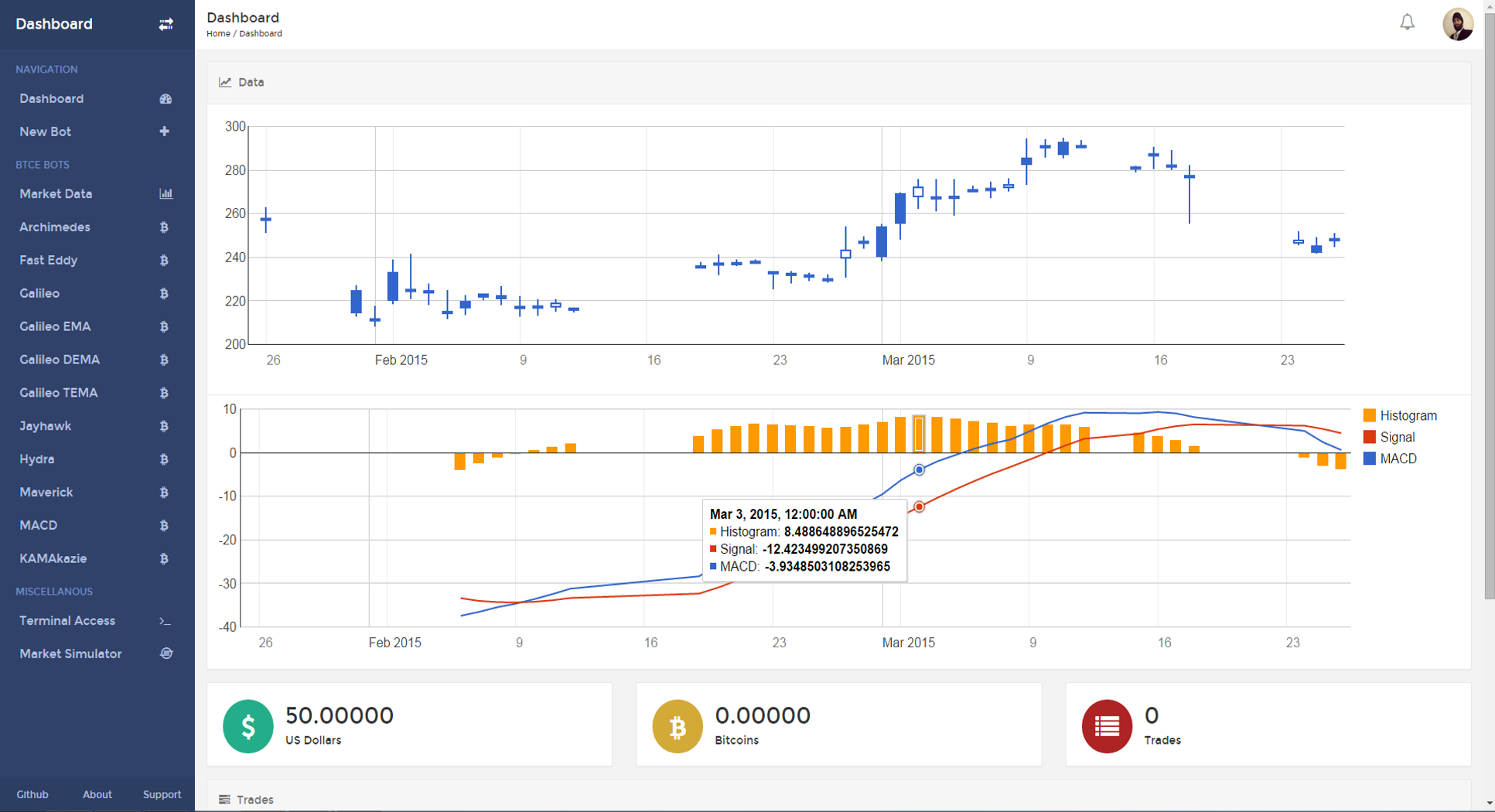Click the scrollbar down arrow
The height and width of the screenshot is (812, 1495).
[x=1489, y=803]
